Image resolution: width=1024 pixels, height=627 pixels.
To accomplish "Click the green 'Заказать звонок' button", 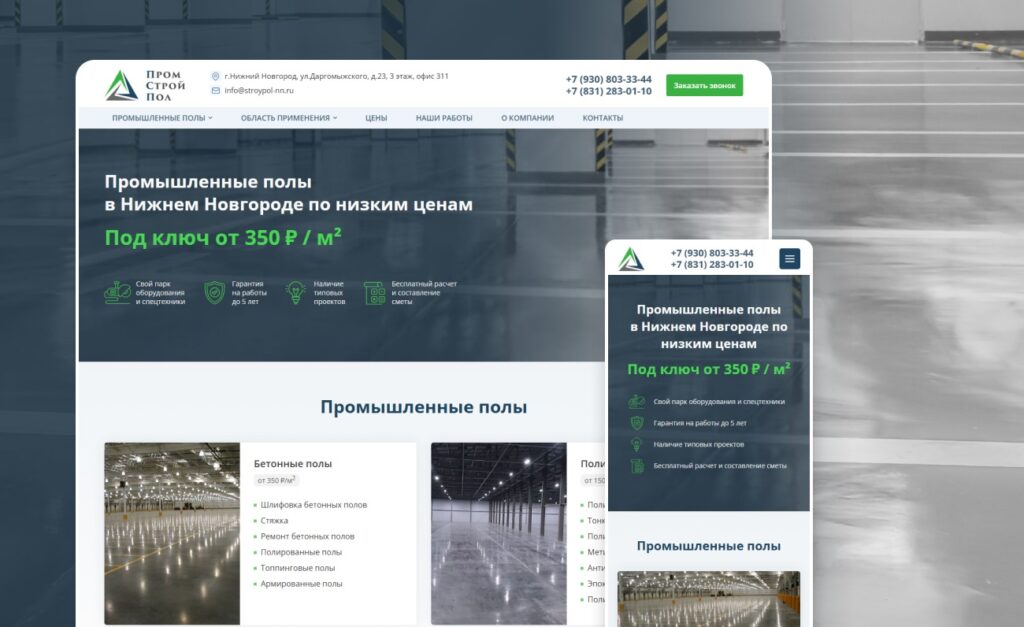I will coord(704,85).
